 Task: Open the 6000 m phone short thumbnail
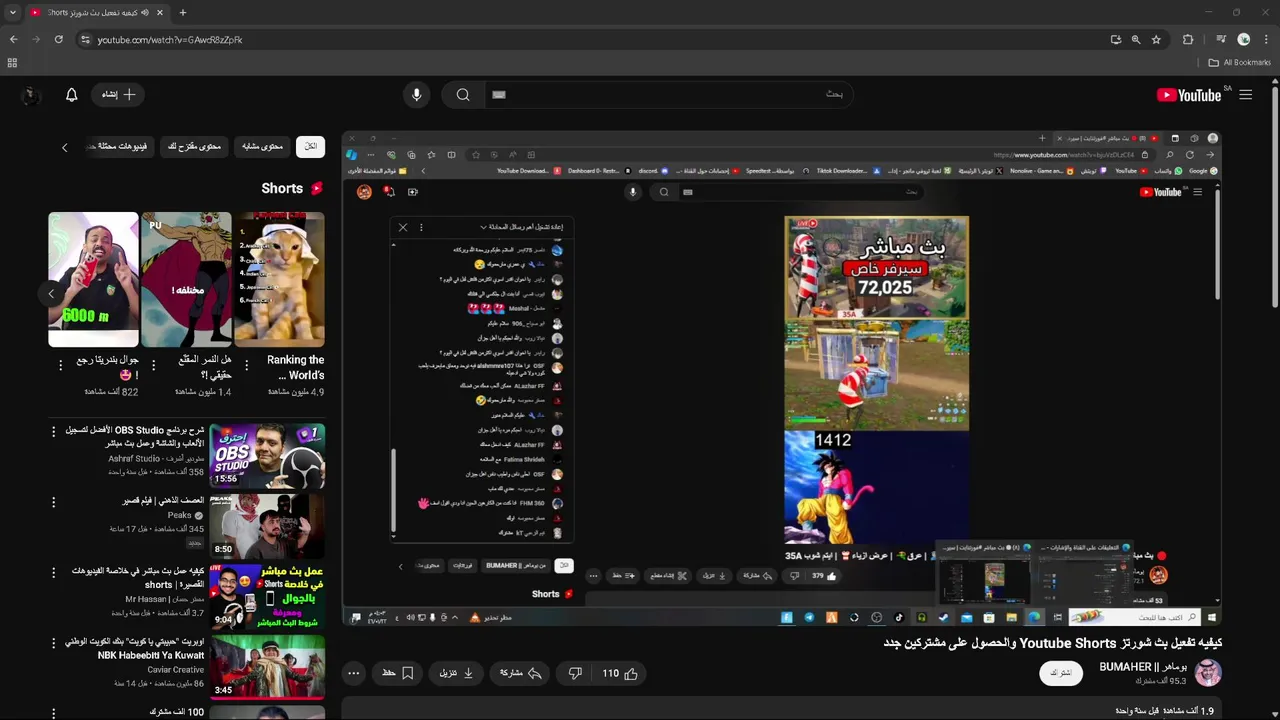coord(93,279)
